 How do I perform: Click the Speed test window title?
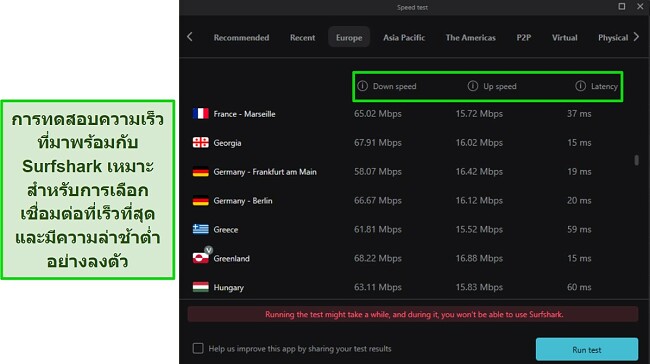412,7
